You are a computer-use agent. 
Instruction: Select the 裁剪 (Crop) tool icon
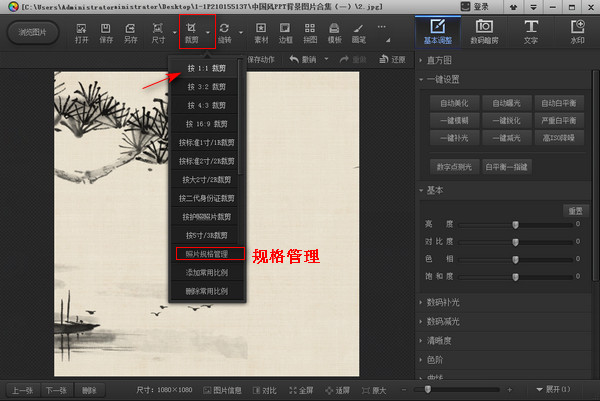(x=191, y=33)
